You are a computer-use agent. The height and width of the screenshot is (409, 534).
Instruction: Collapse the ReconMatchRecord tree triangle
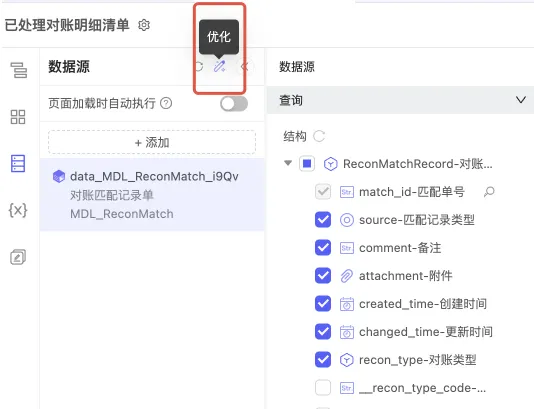[x=288, y=163]
